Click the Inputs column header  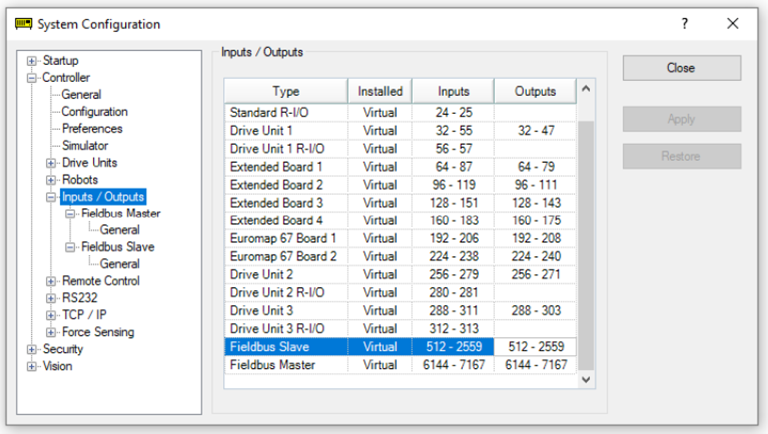click(454, 91)
